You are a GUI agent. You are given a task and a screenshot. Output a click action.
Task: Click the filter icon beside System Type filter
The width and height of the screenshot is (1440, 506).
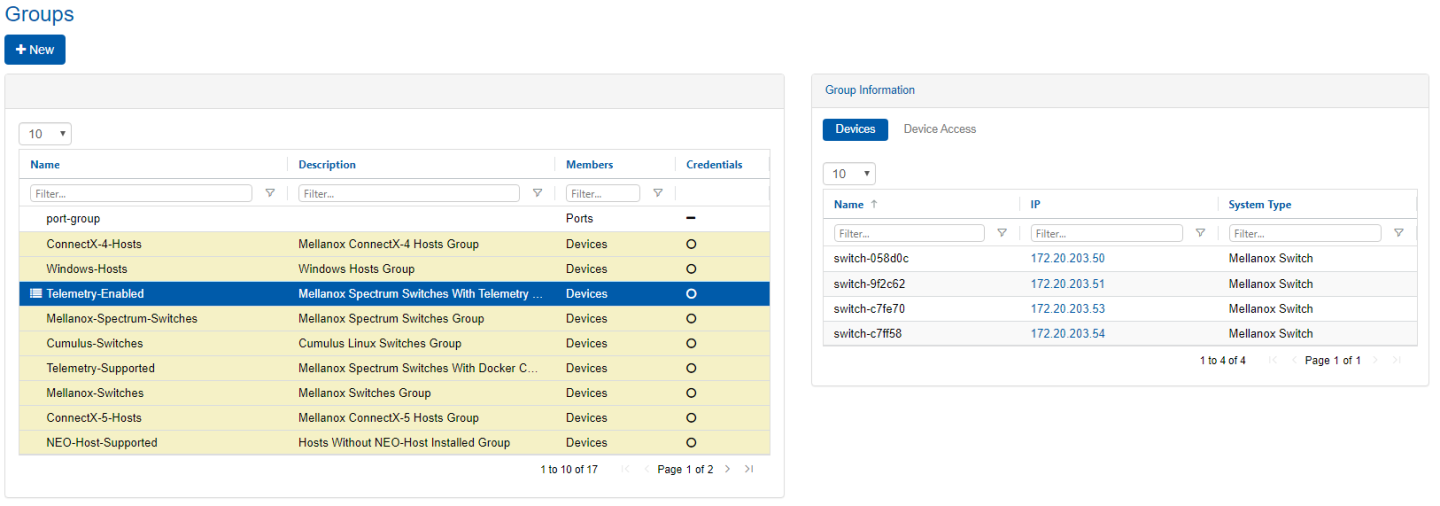click(x=1398, y=233)
